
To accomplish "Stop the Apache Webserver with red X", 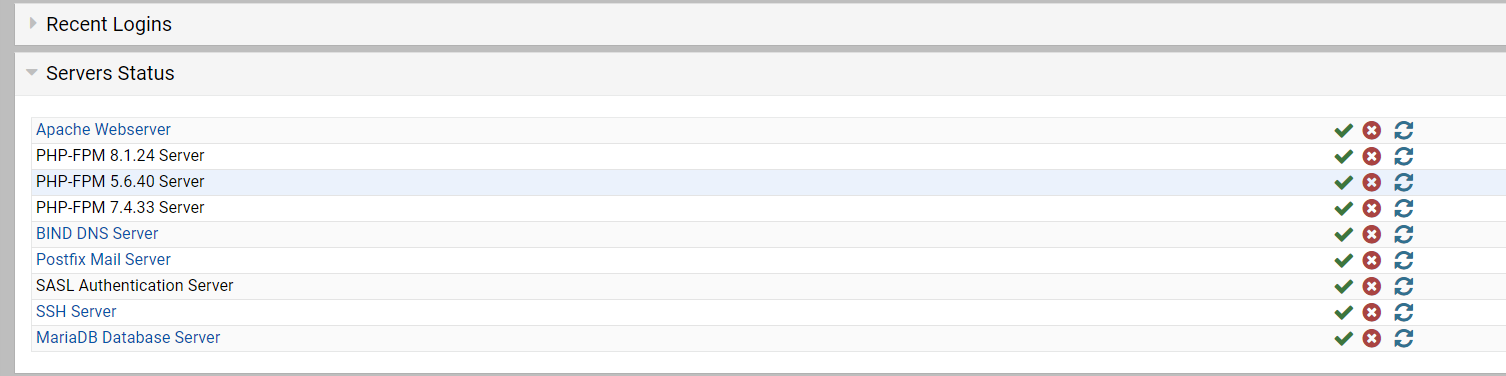I will coord(1372,130).
